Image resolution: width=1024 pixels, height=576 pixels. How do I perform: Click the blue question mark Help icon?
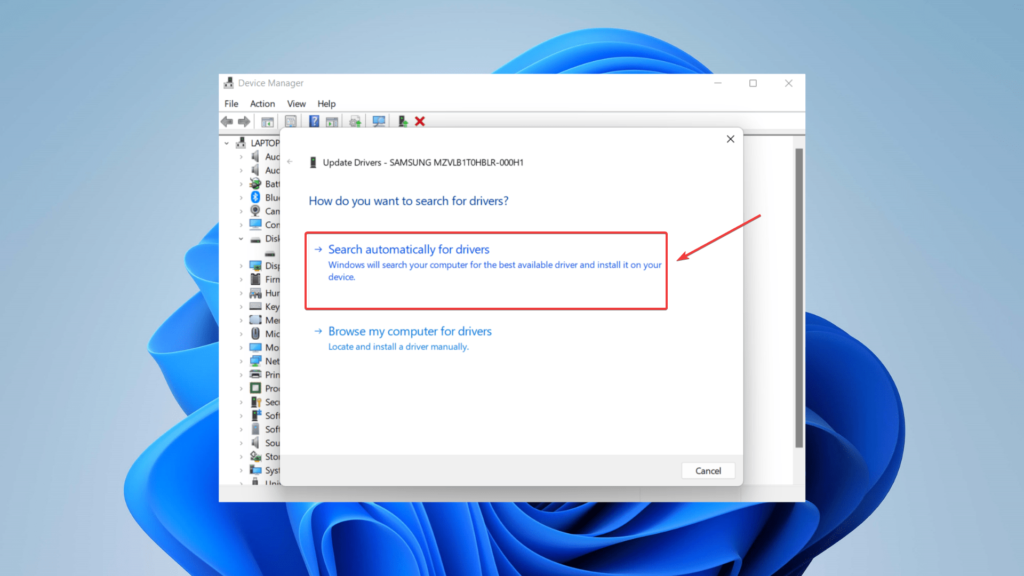click(x=314, y=122)
